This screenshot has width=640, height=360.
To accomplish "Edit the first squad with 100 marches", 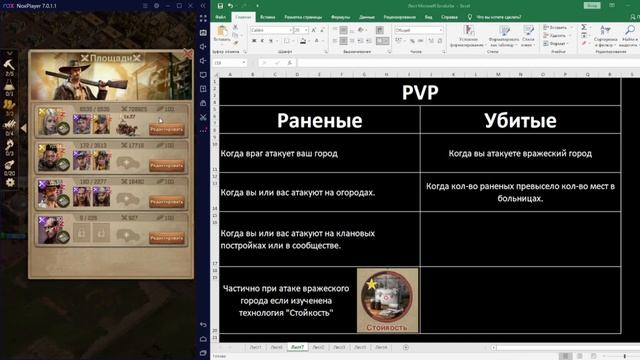I will click(x=167, y=129).
